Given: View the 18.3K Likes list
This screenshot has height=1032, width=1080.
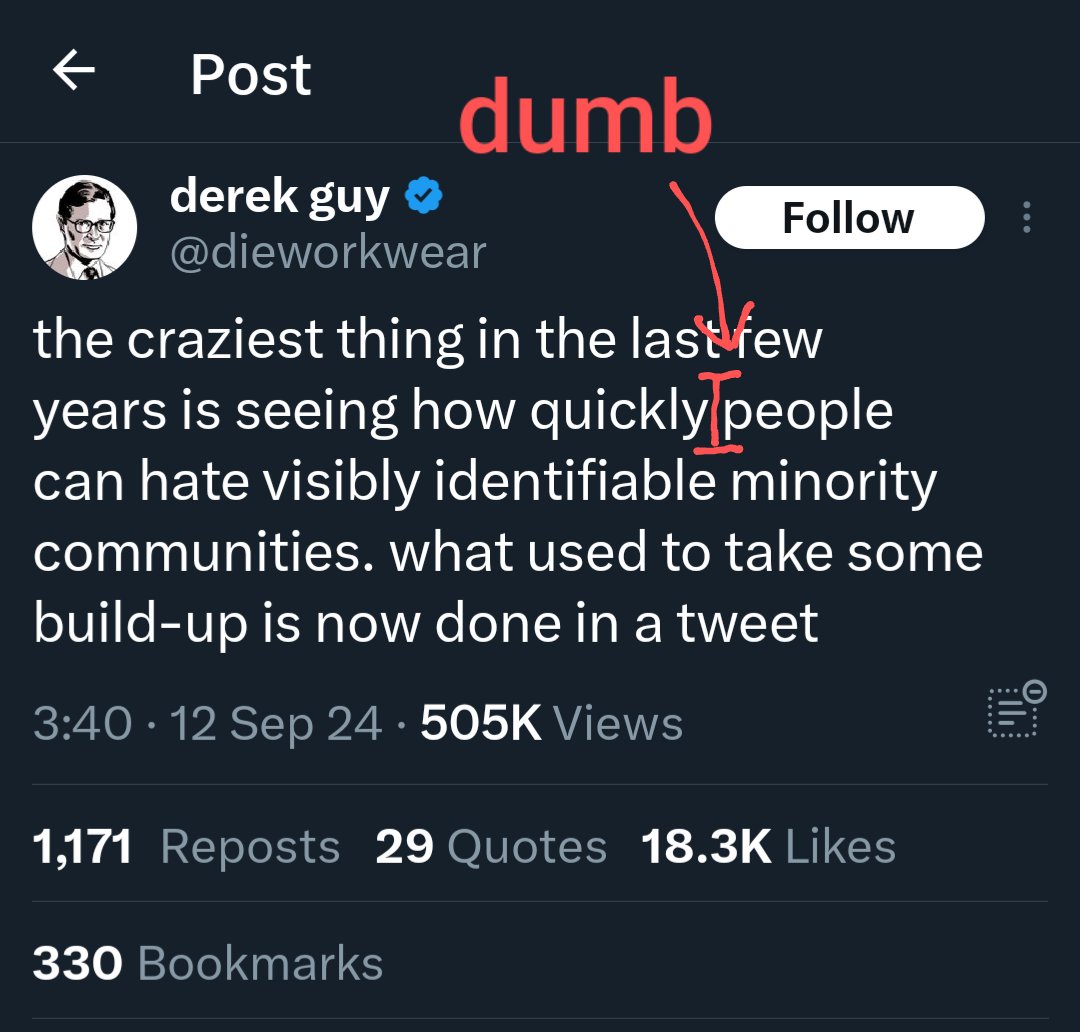Looking at the screenshot, I should click(x=768, y=847).
